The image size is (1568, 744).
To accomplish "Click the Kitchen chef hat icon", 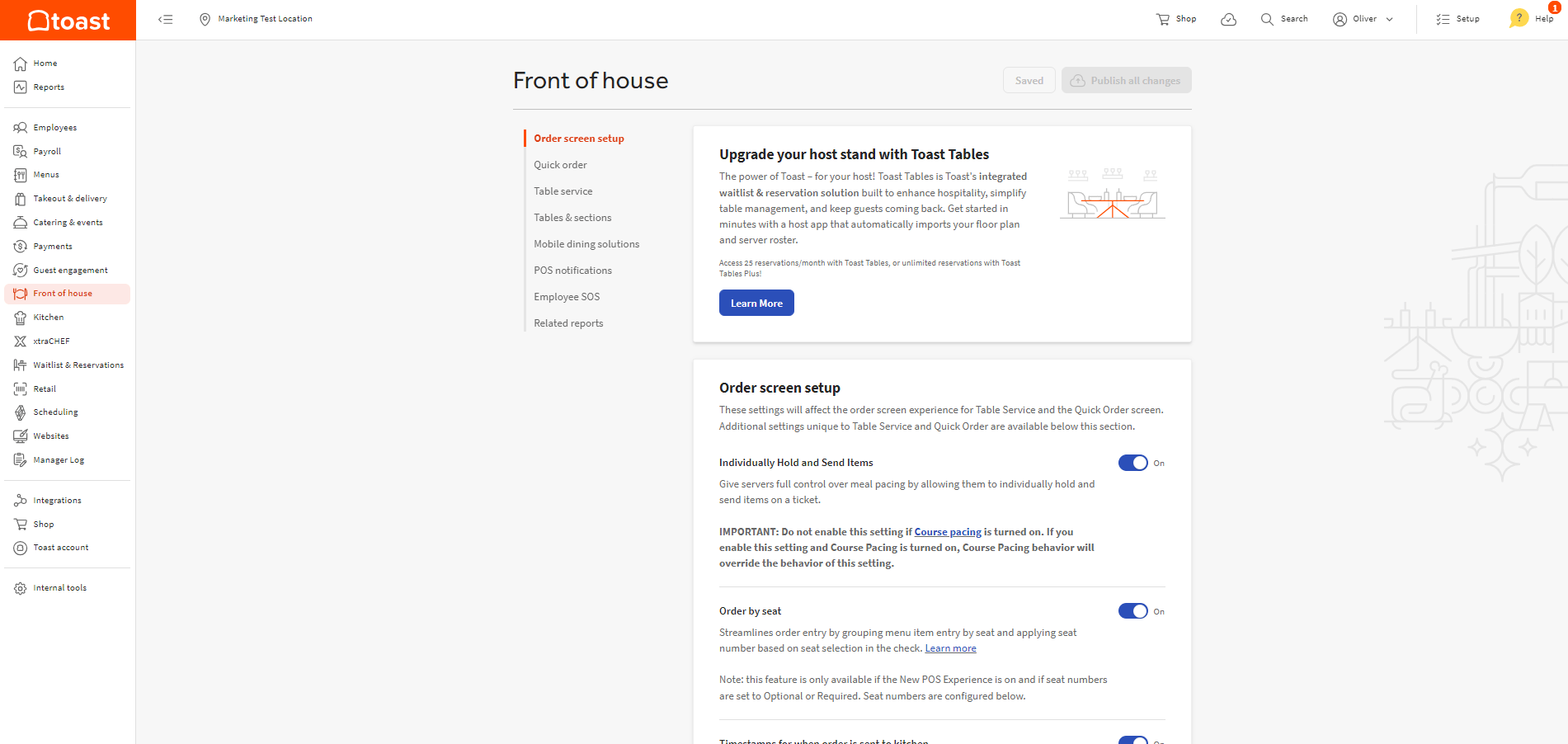I will 21,318.
